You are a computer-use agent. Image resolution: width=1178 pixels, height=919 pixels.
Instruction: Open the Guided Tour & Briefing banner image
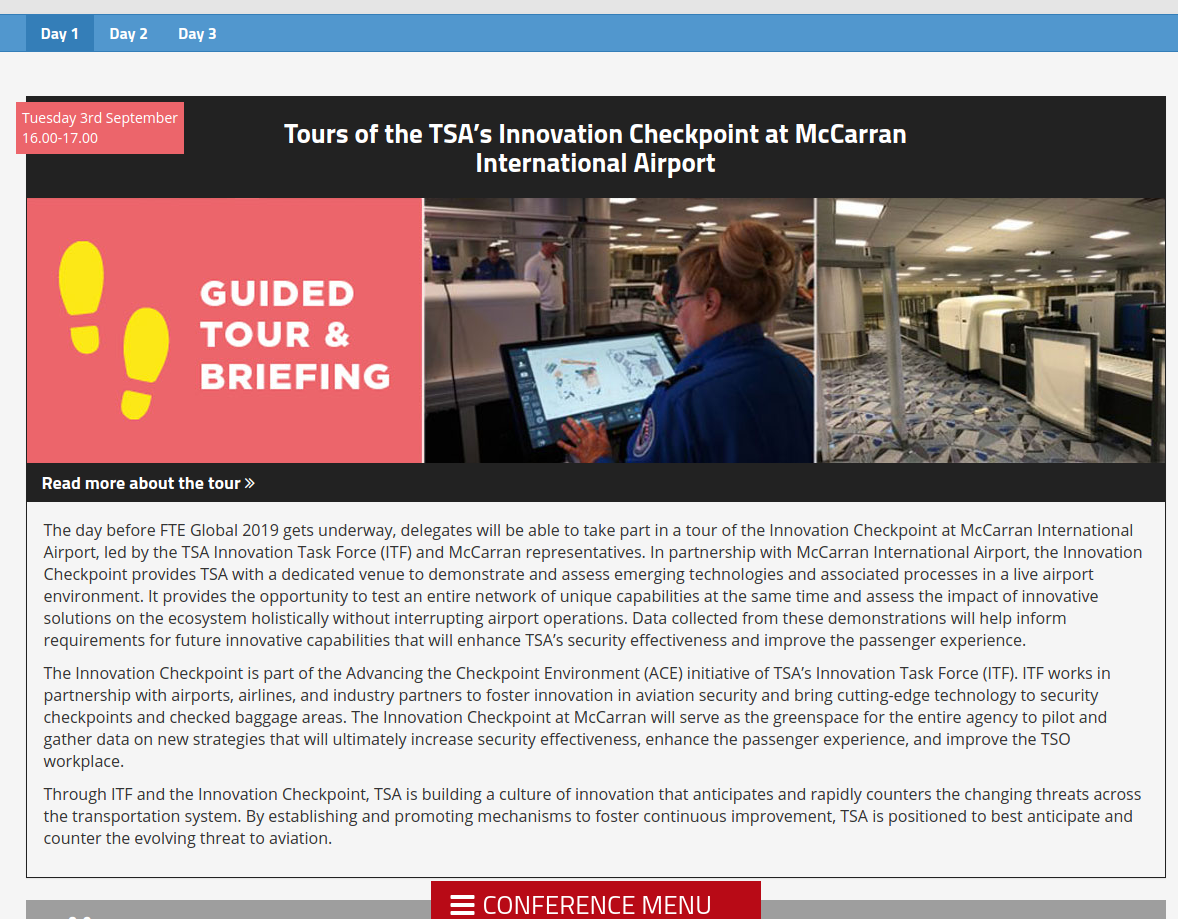pos(225,331)
